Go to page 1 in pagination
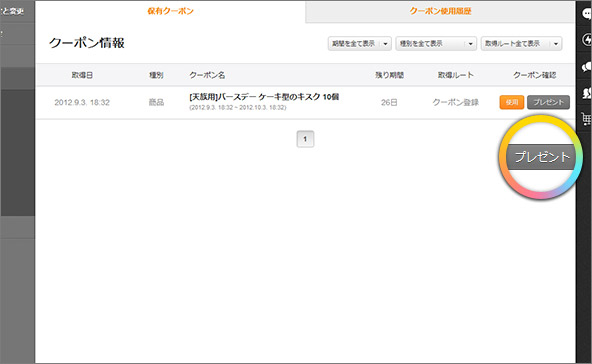The width and height of the screenshot is (592, 364). (305, 139)
